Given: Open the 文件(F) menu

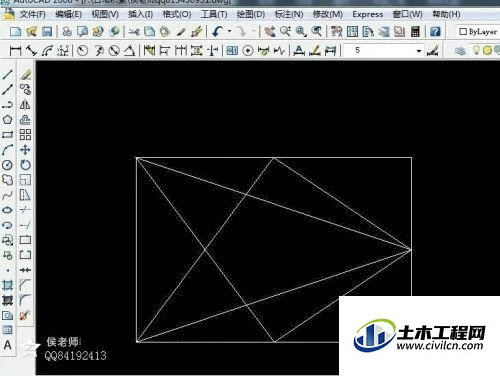Looking at the screenshot, I should coord(32,14).
